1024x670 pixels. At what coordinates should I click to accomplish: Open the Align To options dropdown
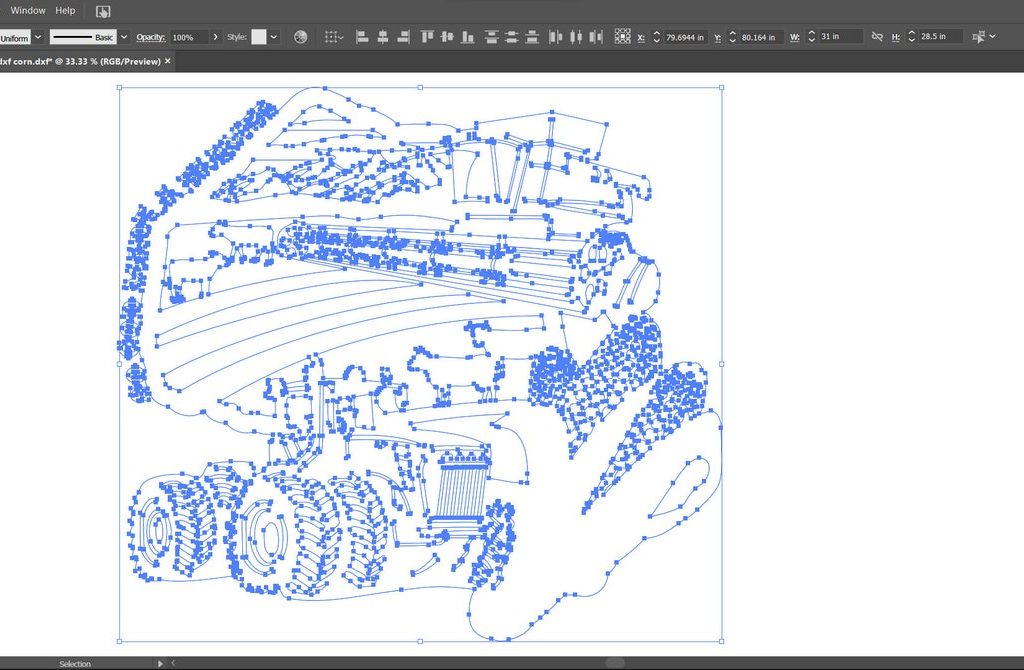pyautogui.click(x=333, y=37)
